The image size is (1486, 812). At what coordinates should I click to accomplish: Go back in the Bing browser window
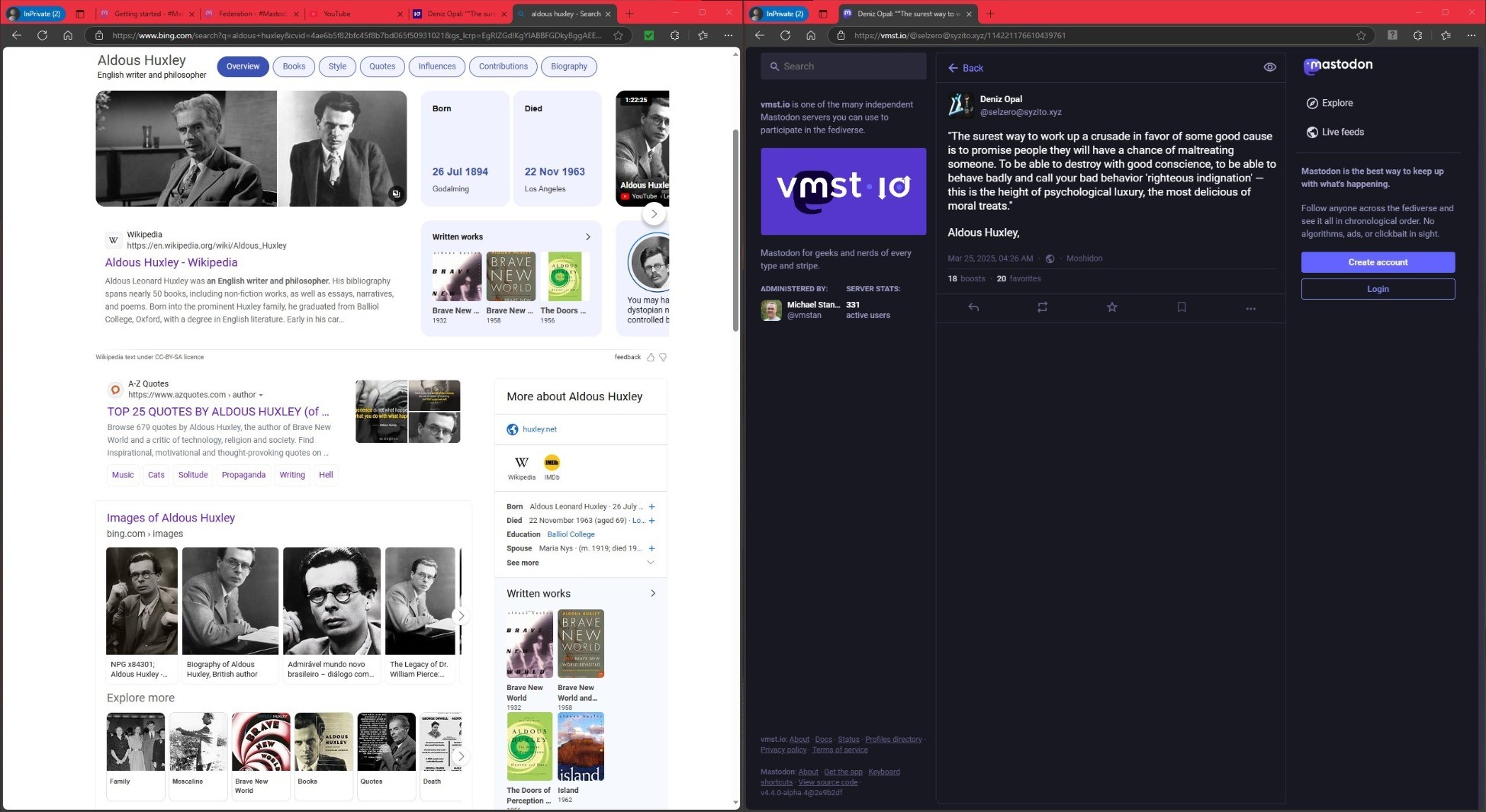16,35
